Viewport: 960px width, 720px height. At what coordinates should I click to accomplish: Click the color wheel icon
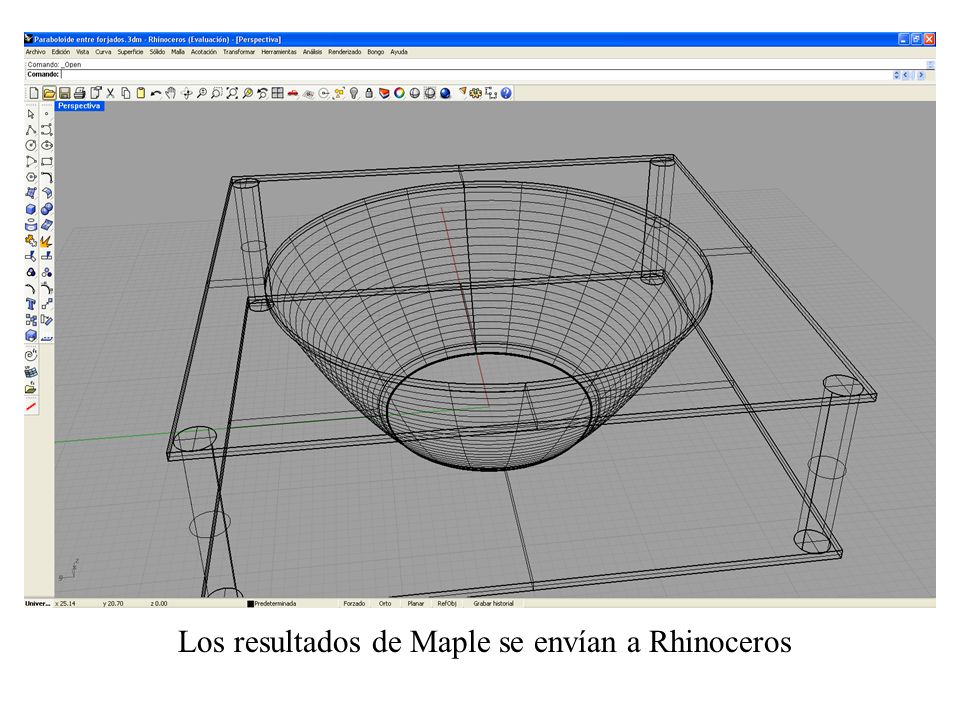coord(399,93)
